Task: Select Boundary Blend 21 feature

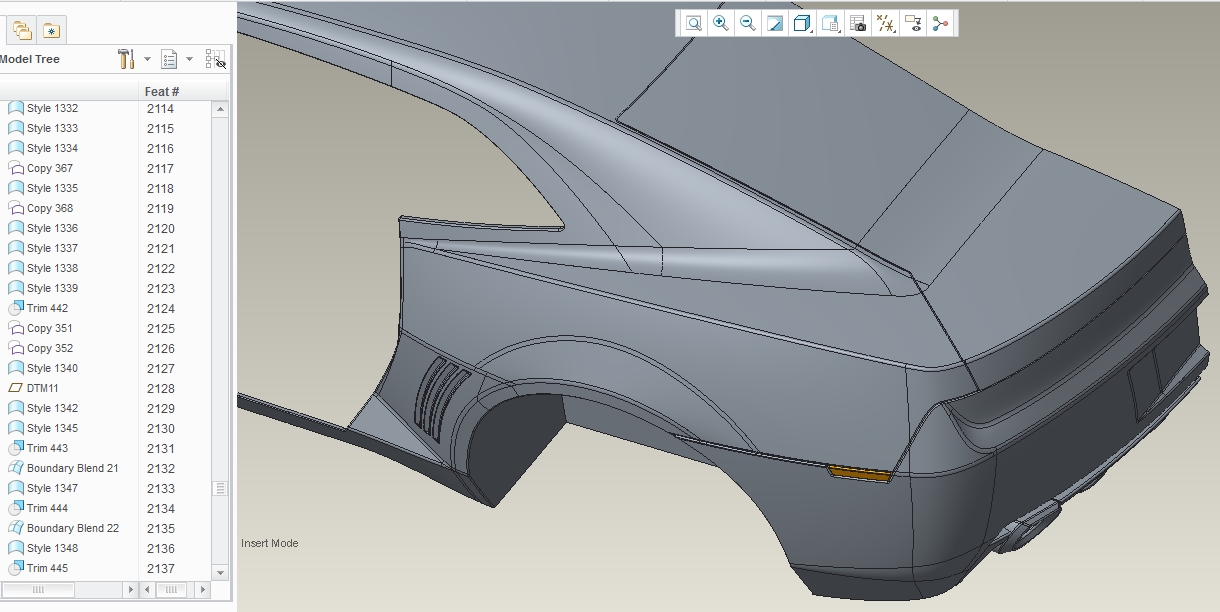Action: pos(63,468)
